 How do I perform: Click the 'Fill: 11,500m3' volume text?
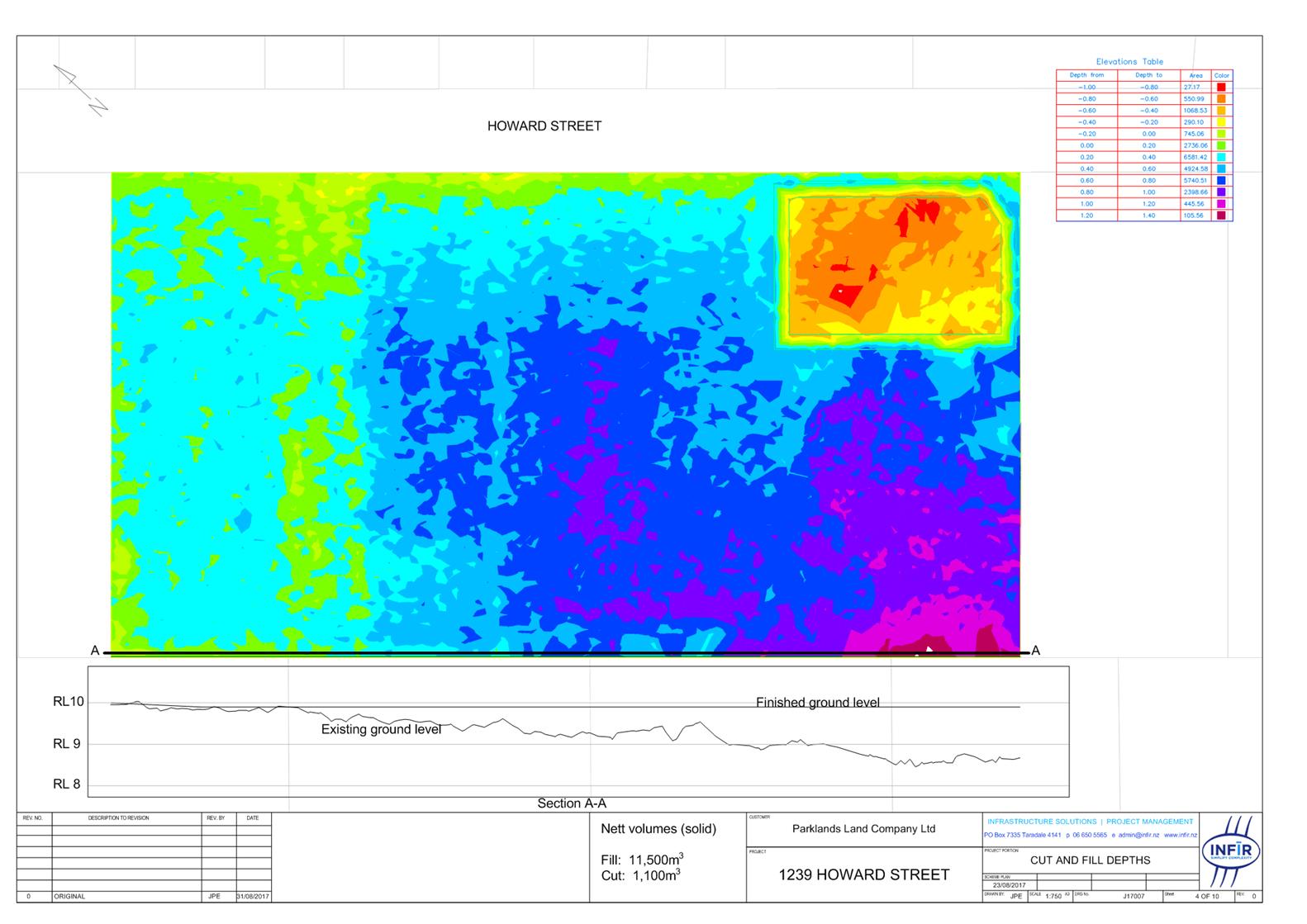coord(642,860)
